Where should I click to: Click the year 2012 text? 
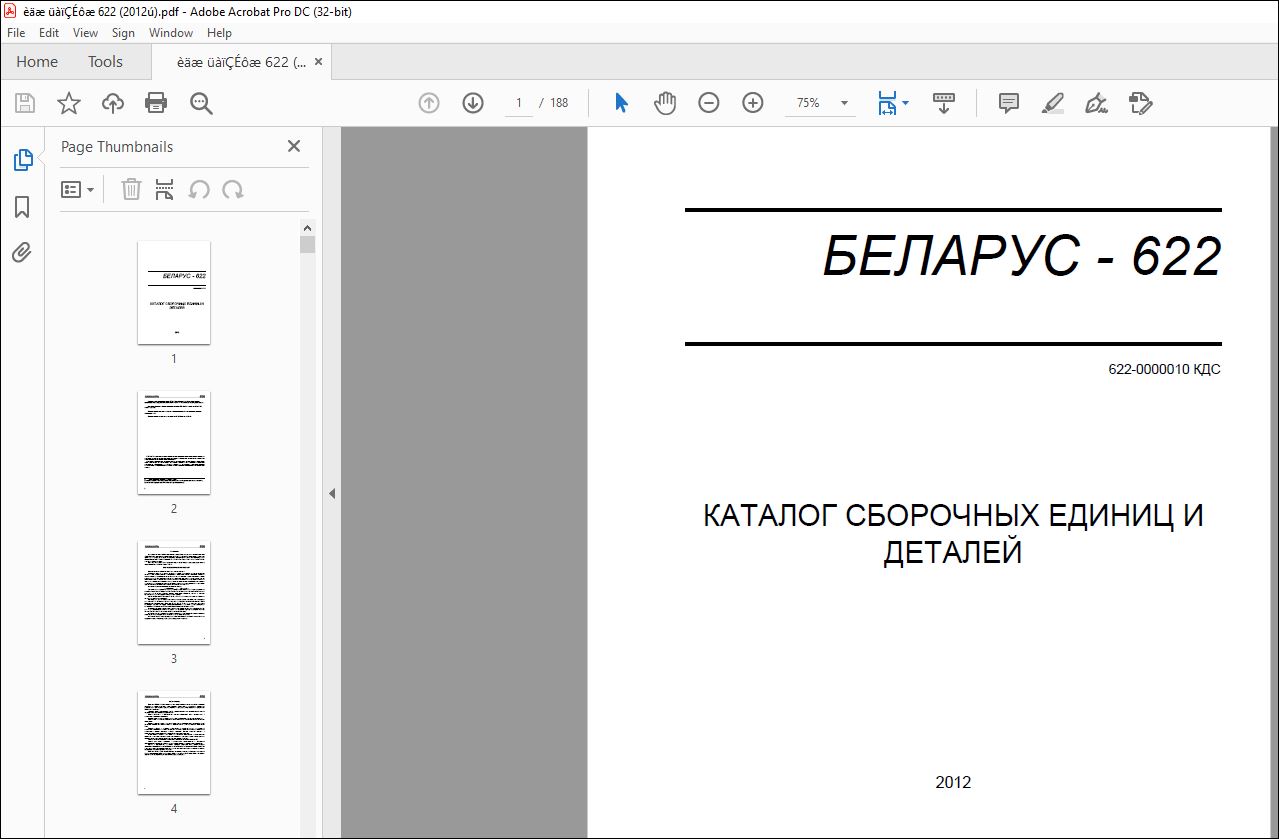pos(953,782)
